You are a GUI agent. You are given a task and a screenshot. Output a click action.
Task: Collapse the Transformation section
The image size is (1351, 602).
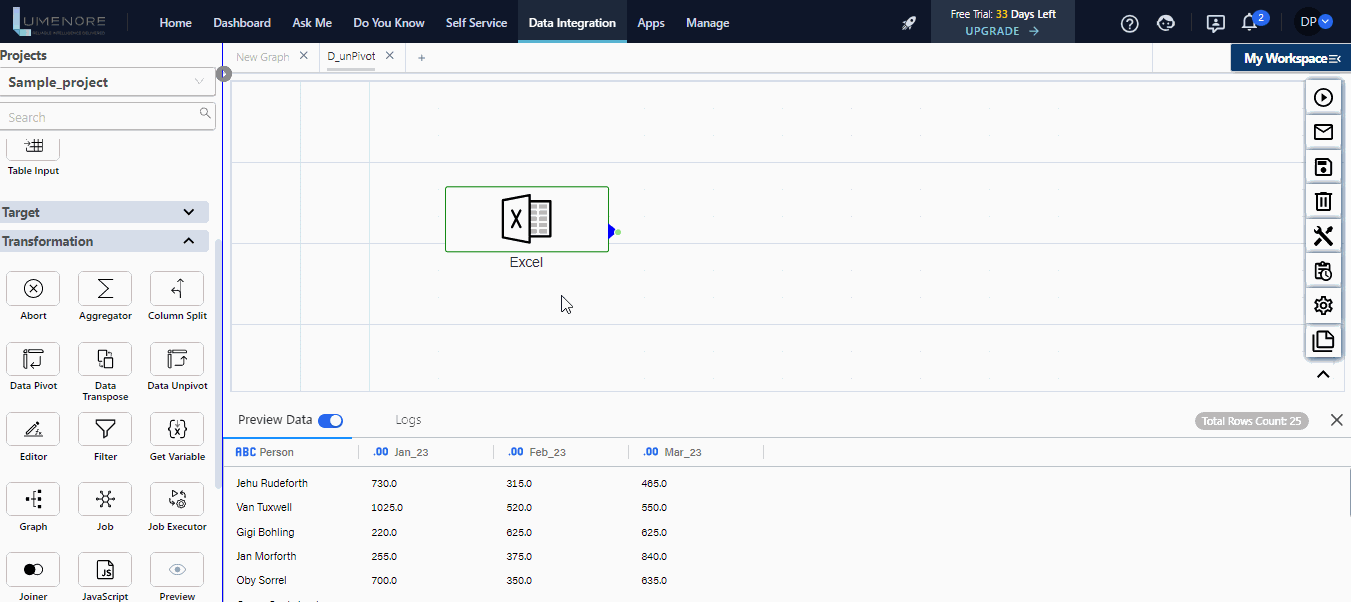[188, 240]
